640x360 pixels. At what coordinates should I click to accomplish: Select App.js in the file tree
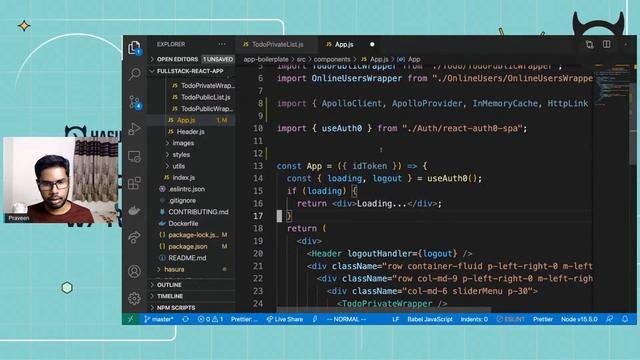[x=192, y=120]
